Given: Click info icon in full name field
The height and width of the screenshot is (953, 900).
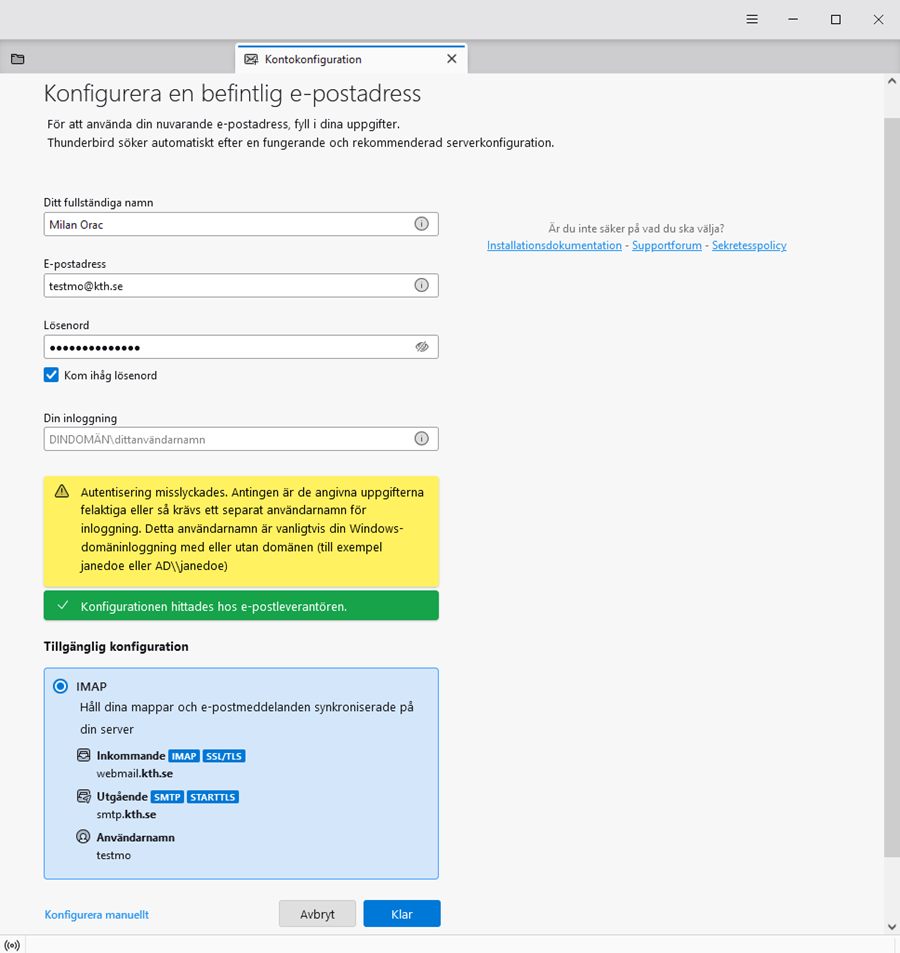Looking at the screenshot, I should tap(421, 224).
